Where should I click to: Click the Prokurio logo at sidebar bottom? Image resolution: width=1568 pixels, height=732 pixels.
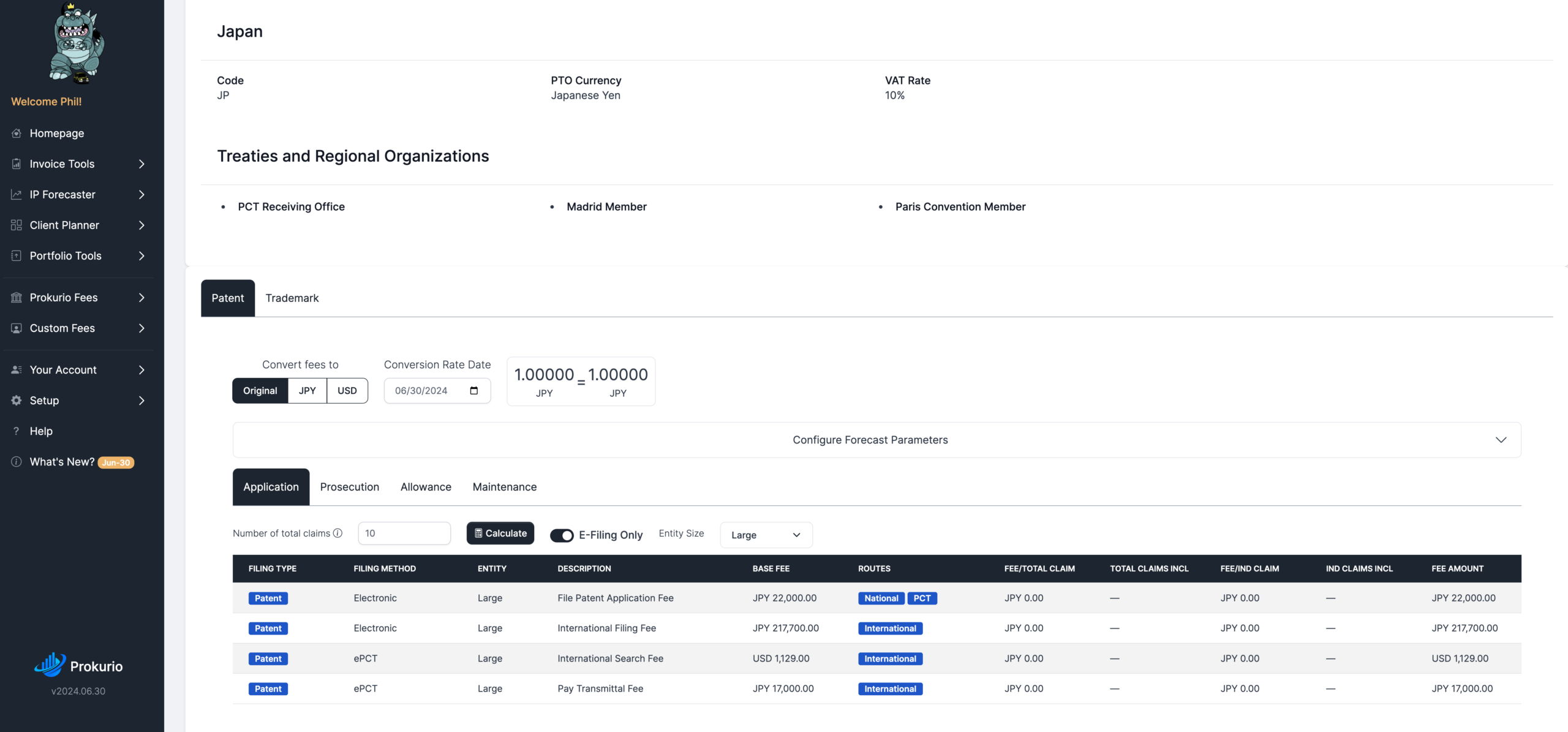coord(78,666)
